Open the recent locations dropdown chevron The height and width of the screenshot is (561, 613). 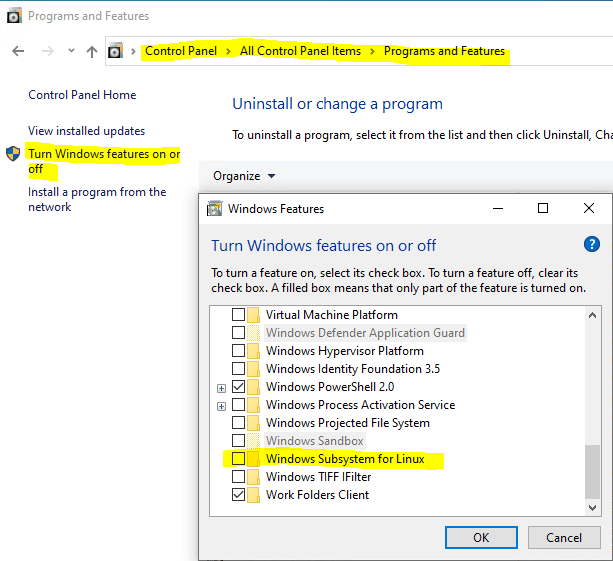coord(71,50)
